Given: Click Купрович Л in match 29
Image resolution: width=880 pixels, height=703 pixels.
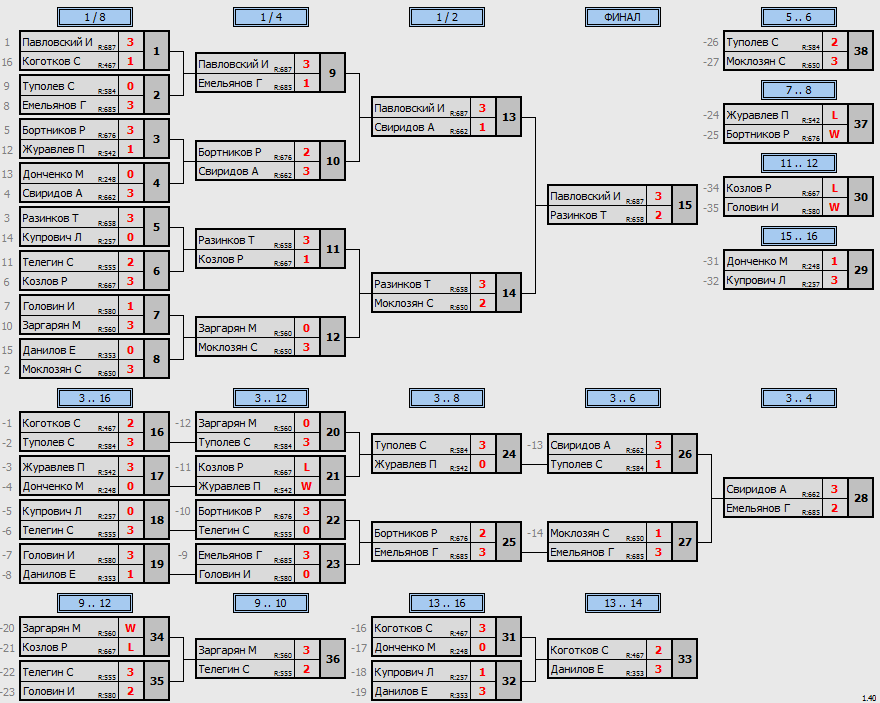Looking at the screenshot, I should pos(756,280).
